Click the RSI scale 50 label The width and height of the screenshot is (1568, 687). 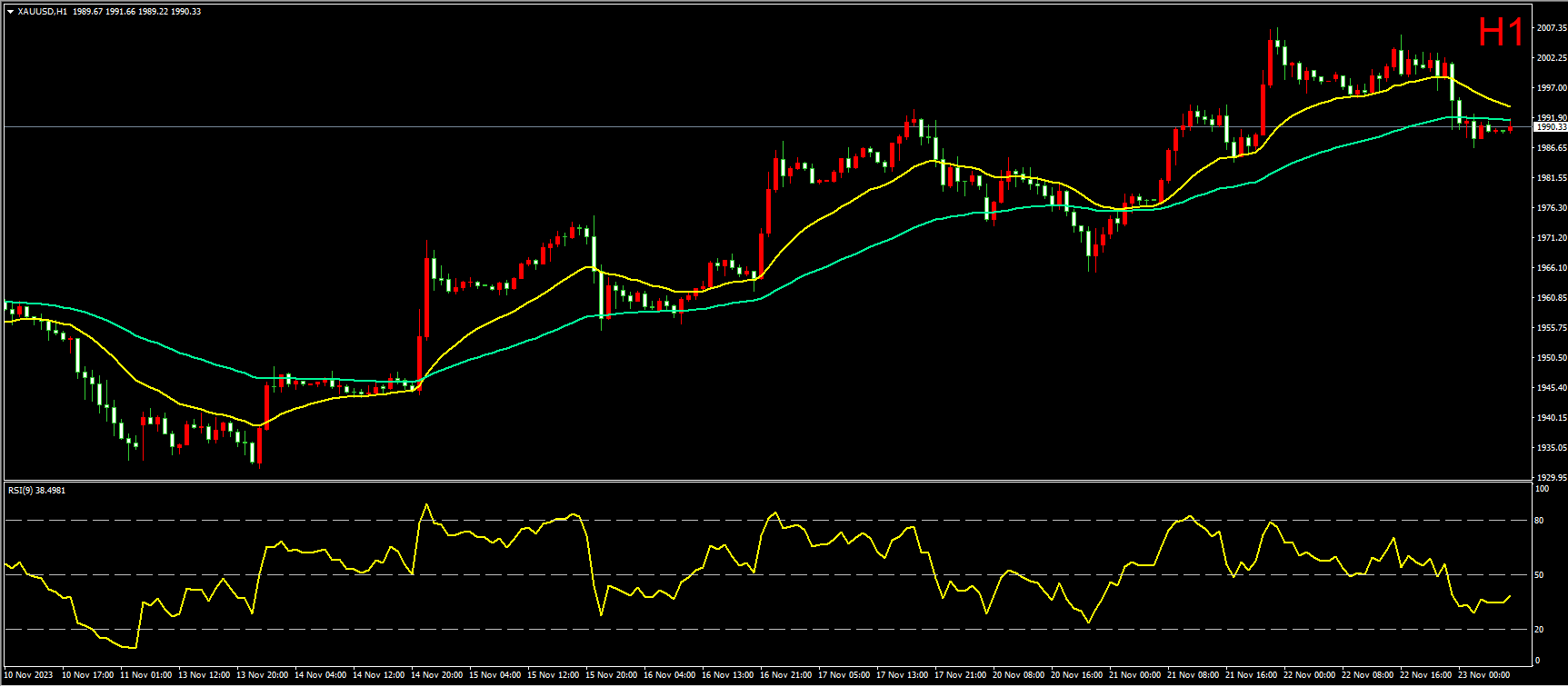(x=1539, y=575)
